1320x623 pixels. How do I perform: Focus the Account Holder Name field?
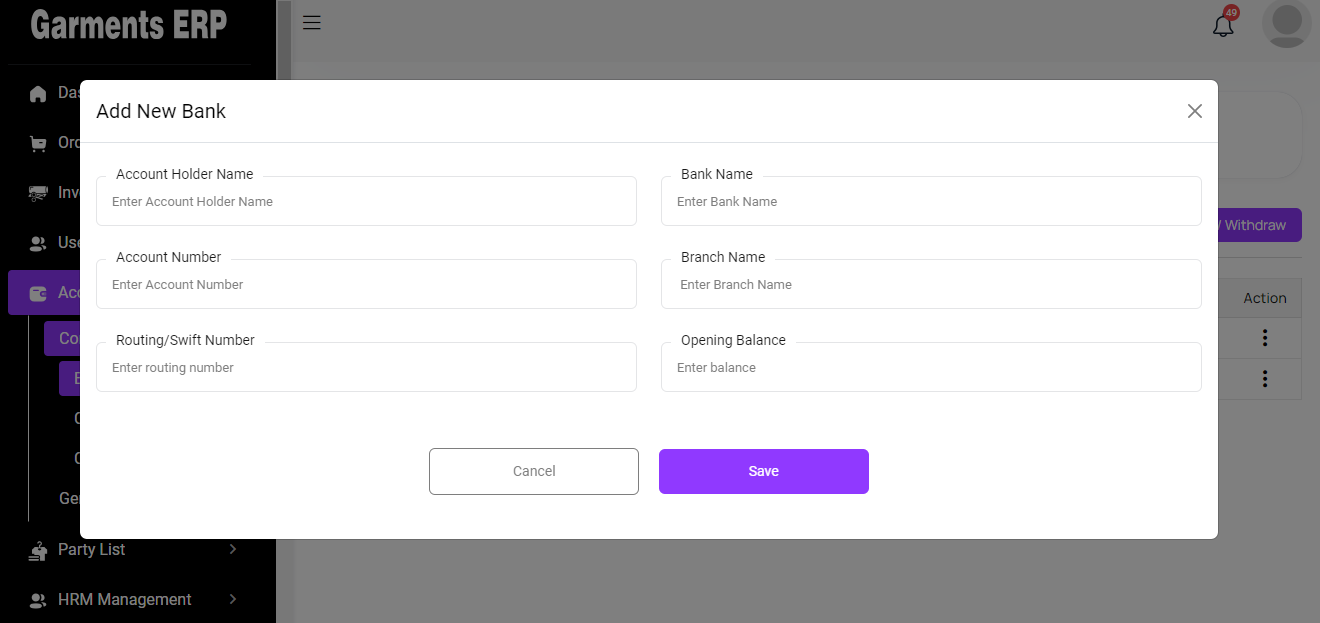pos(366,202)
